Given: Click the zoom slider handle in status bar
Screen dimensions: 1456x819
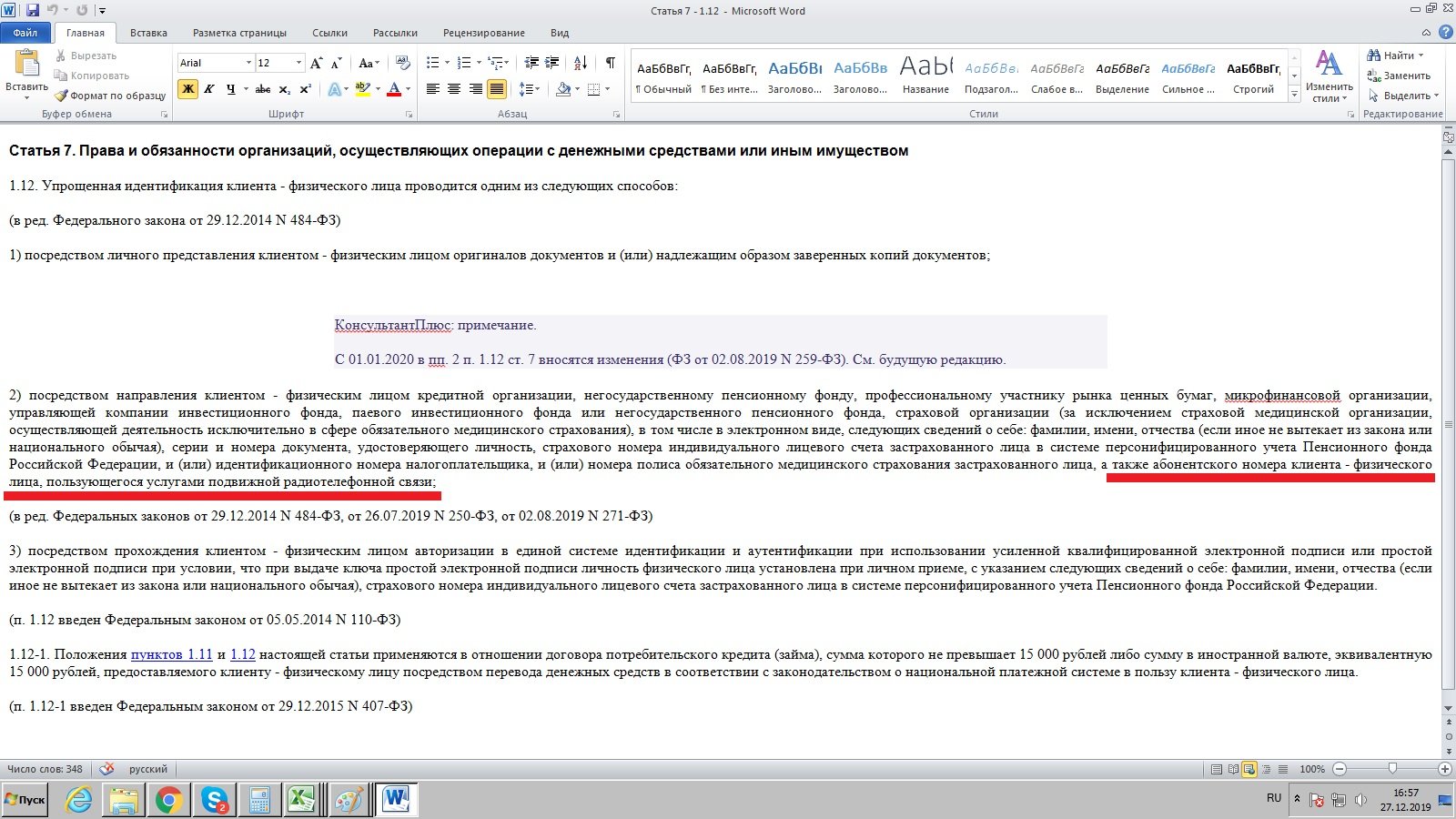Looking at the screenshot, I should click(x=1391, y=769).
